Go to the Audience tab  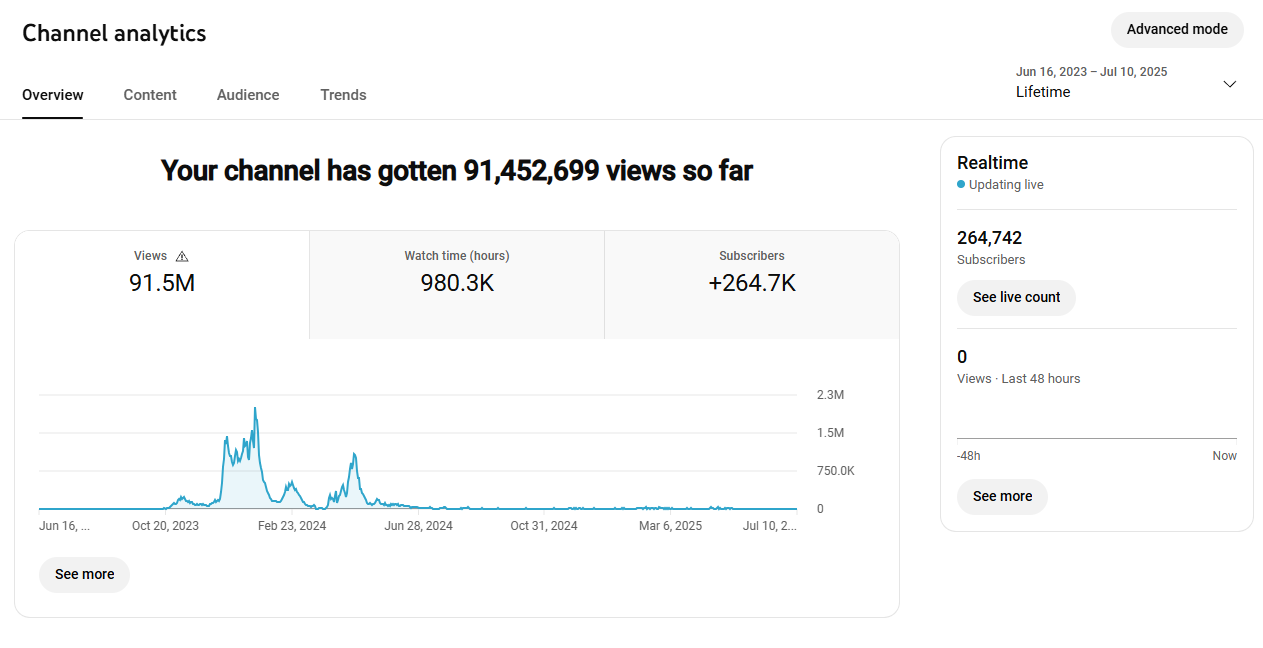coord(248,95)
